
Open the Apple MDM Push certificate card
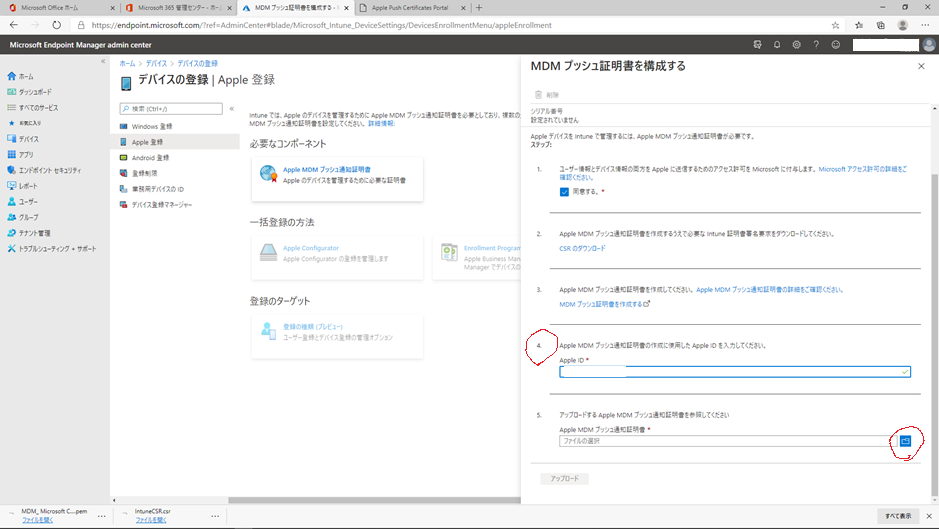[337, 179]
